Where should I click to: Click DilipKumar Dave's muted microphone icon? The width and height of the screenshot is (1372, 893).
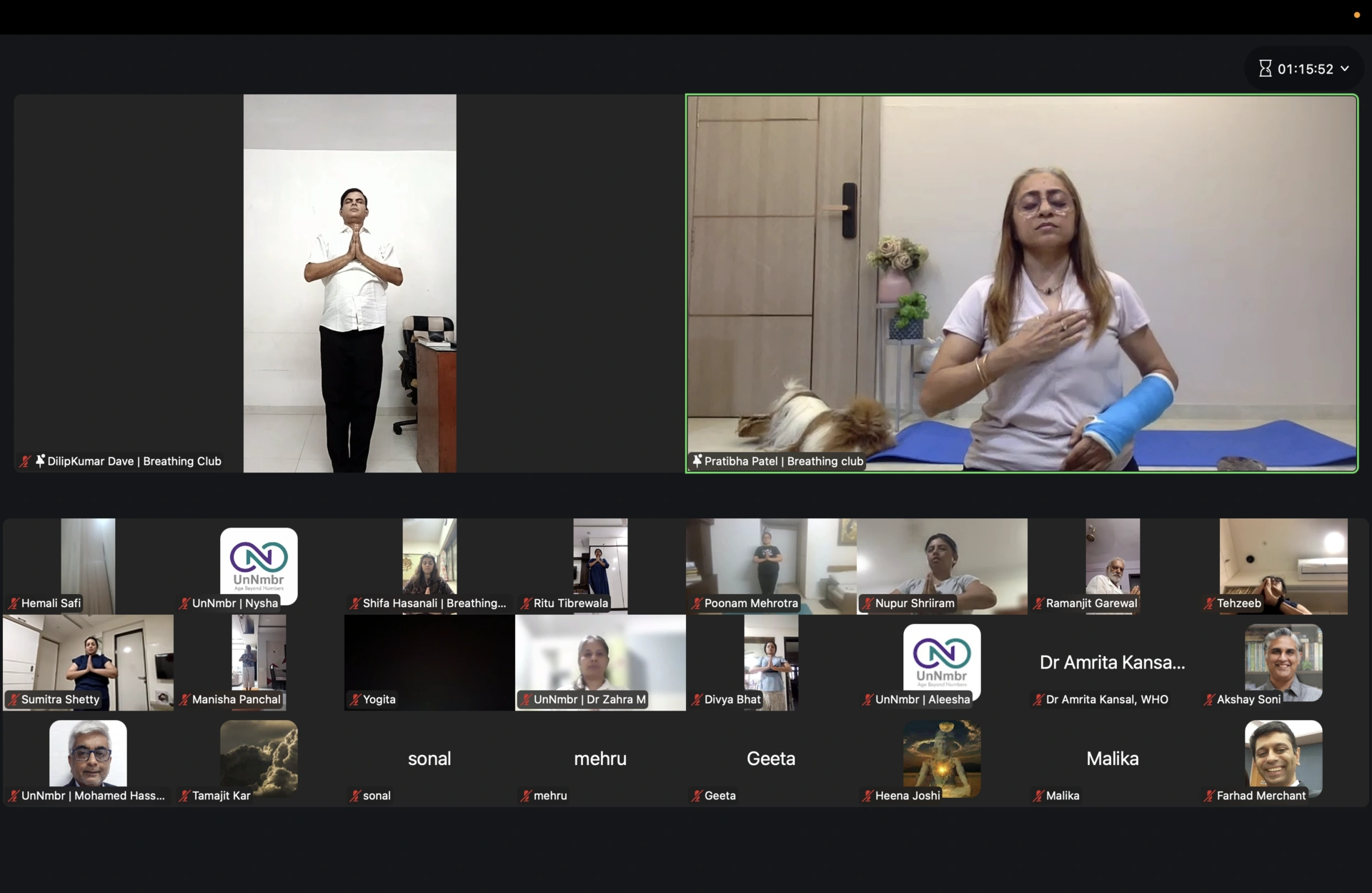[x=24, y=461]
